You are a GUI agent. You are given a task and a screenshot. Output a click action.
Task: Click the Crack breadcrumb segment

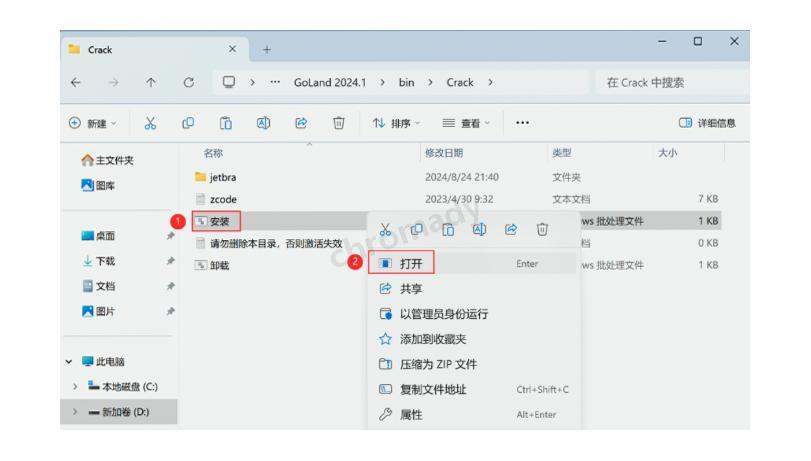coord(460,82)
